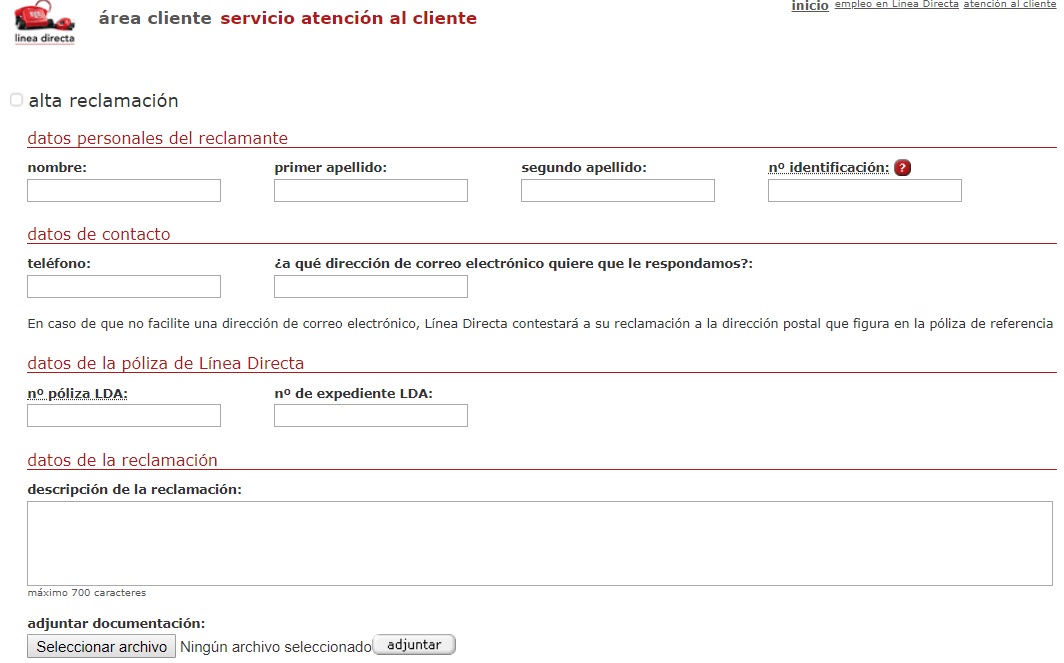Click the alta reclamación bullet icon
Screen dimensions: 1064x663
point(16,100)
